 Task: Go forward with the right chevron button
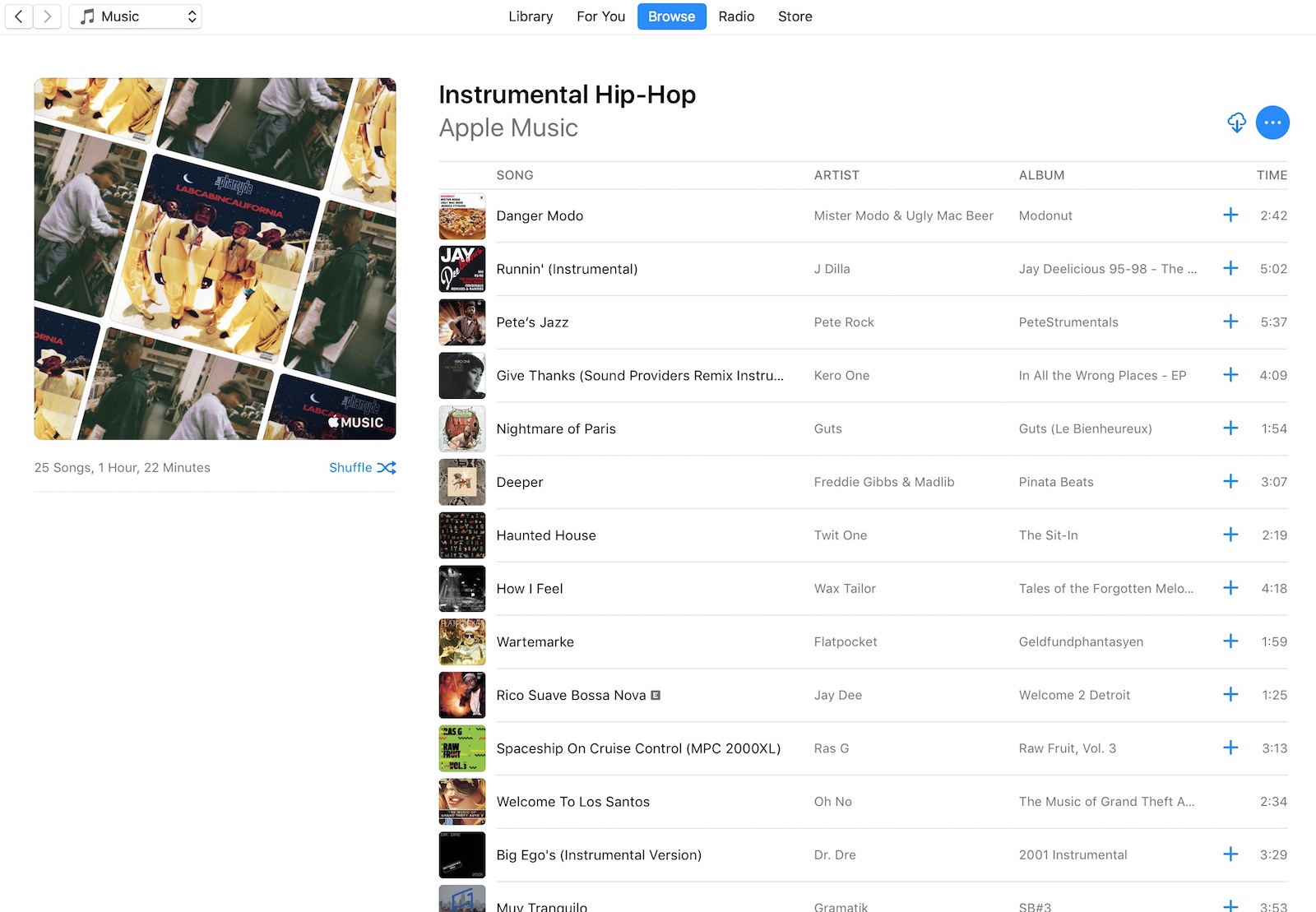pos(48,16)
